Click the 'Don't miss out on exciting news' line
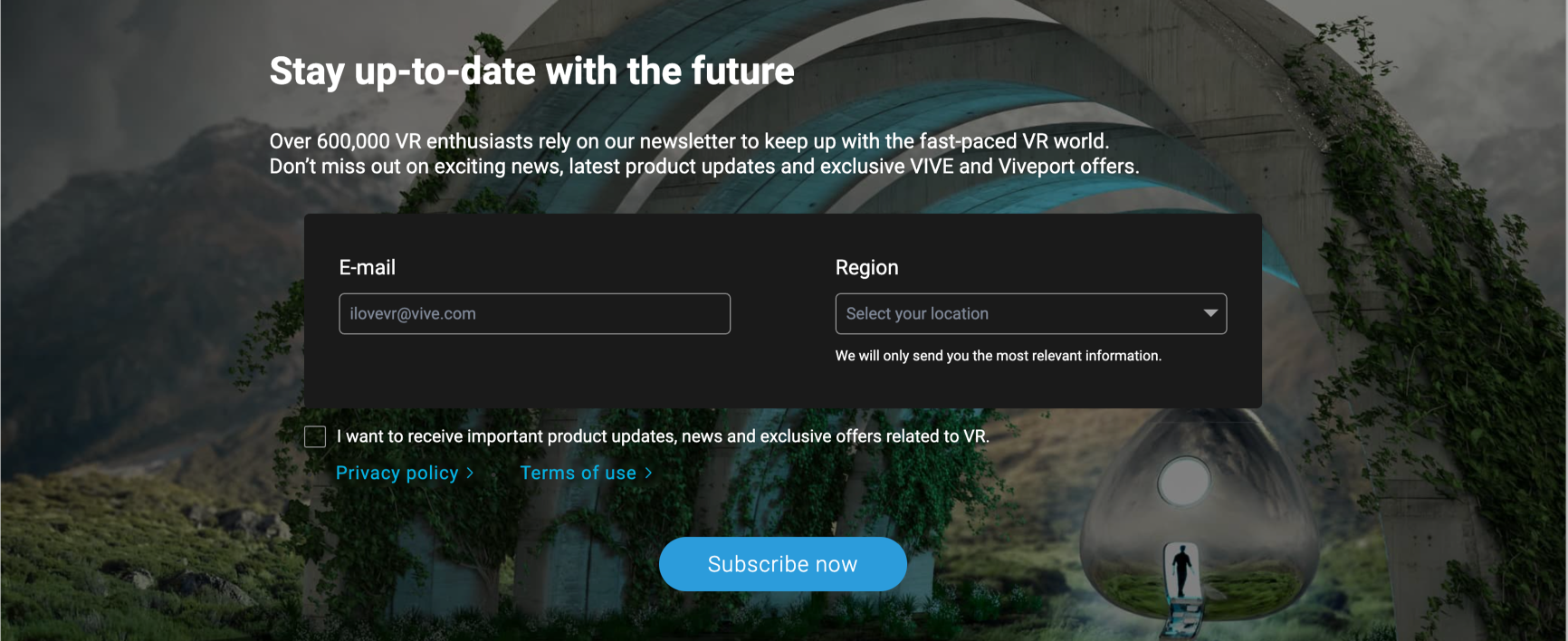This screenshot has height=641, width=1568. (x=704, y=167)
